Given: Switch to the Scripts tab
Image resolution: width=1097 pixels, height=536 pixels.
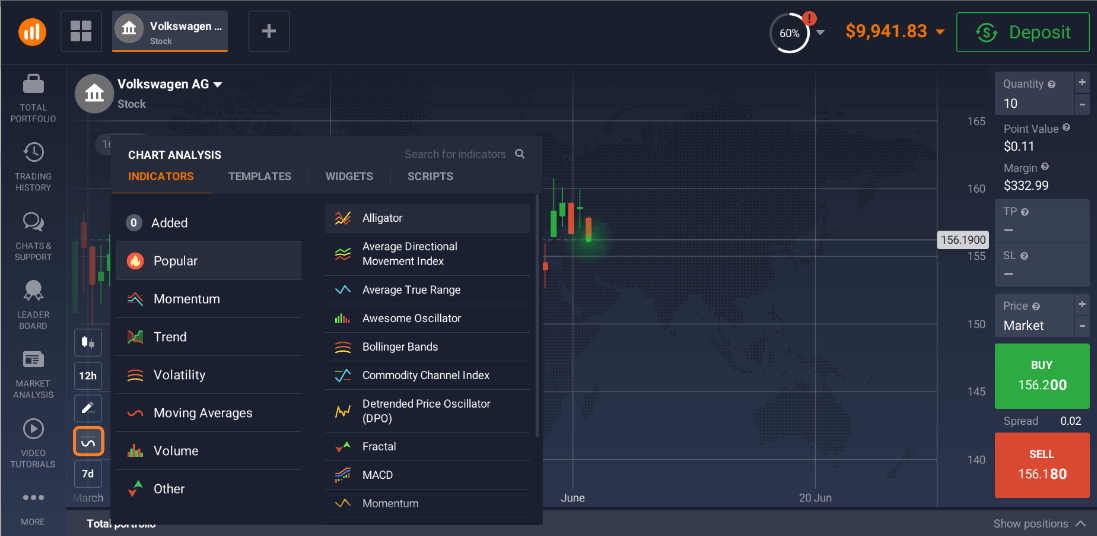Looking at the screenshot, I should (430, 176).
